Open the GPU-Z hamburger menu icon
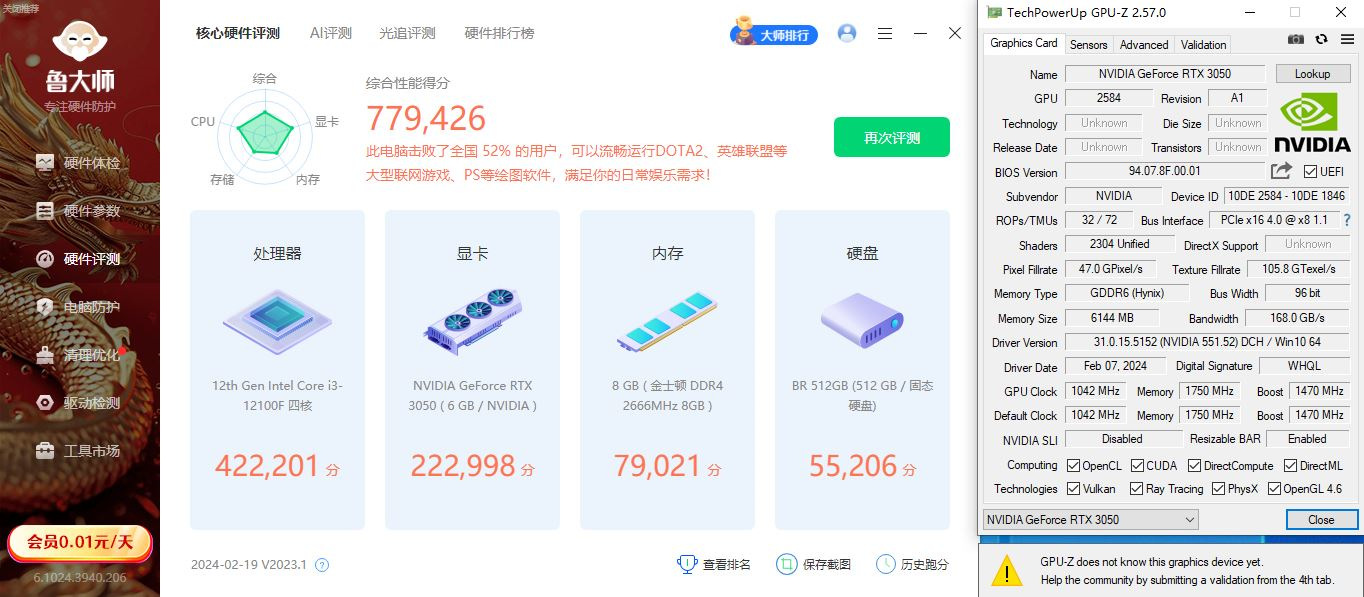Image resolution: width=1364 pixels, height=597 pixels. point(1345,39)
